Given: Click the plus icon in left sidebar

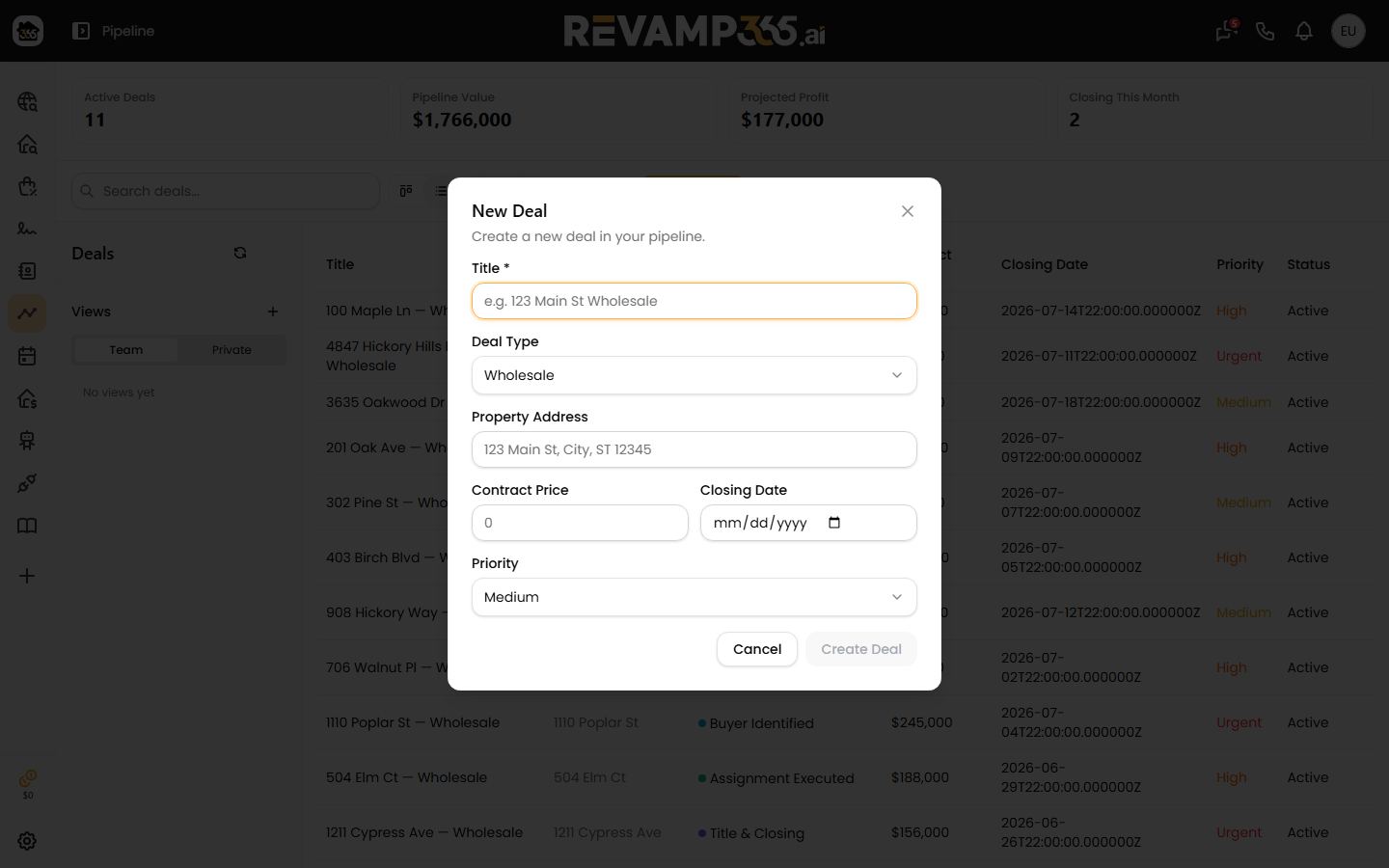Looking at the screenshot, I should tap(27, 576).
